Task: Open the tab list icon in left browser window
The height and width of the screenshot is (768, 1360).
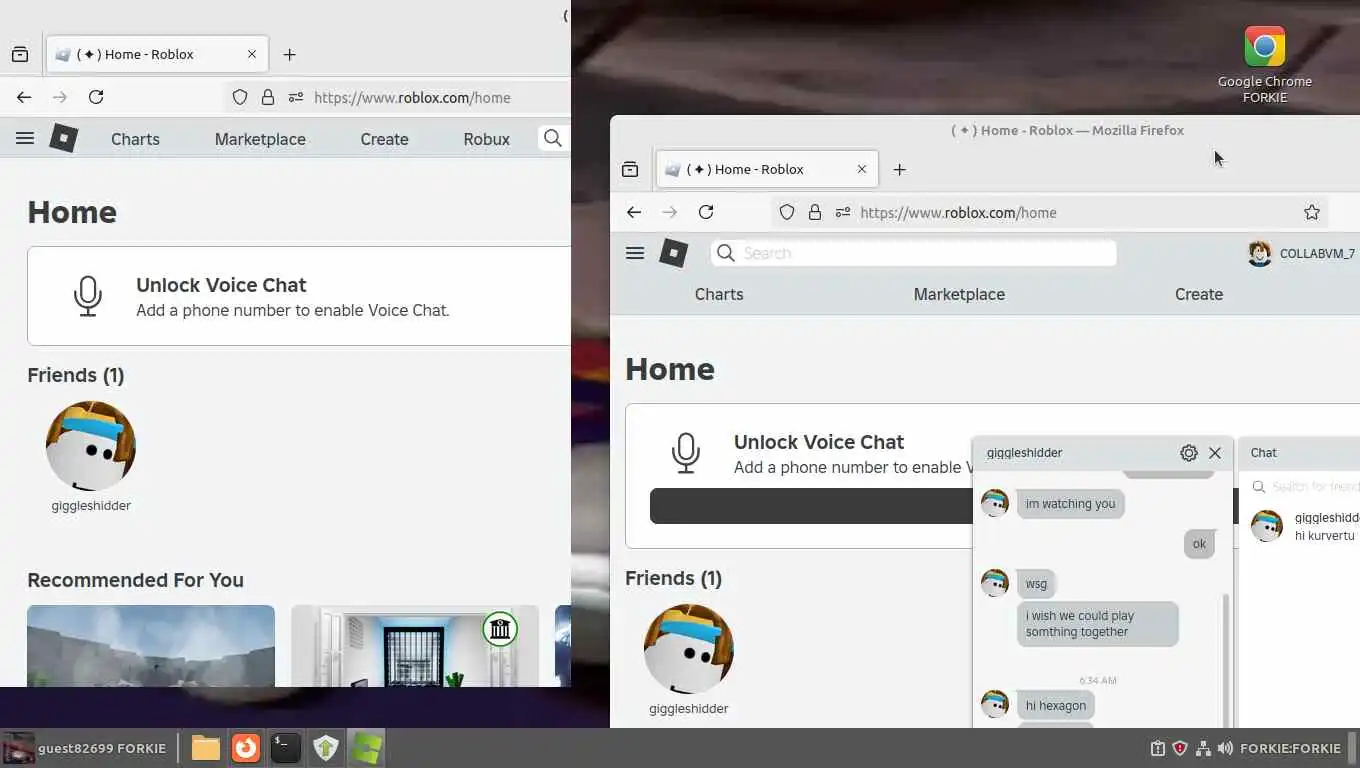Action: click(x=20, y=54)
